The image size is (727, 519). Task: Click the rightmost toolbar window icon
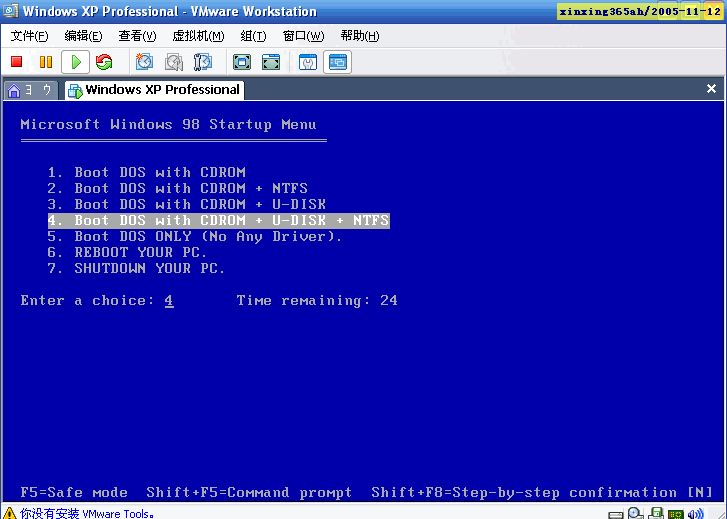pos(338,62)
